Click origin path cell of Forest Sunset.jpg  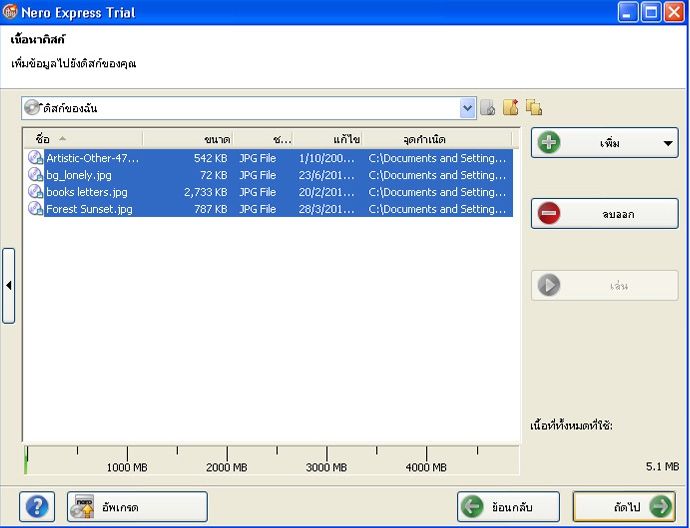click(x=437, y=209)
